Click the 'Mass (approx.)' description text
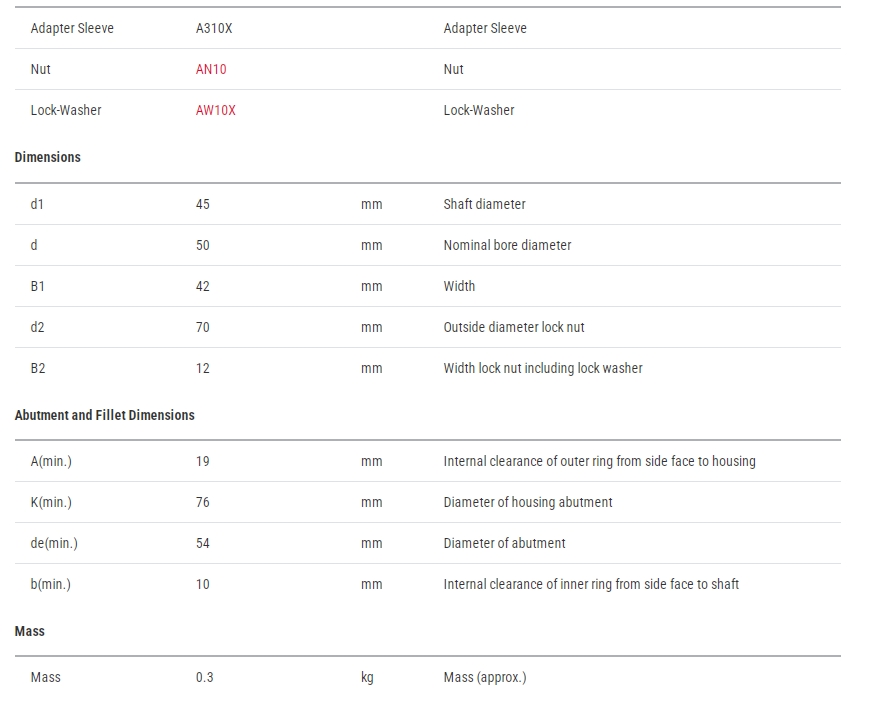Screen dimensions: 878x703 point(485,677)
